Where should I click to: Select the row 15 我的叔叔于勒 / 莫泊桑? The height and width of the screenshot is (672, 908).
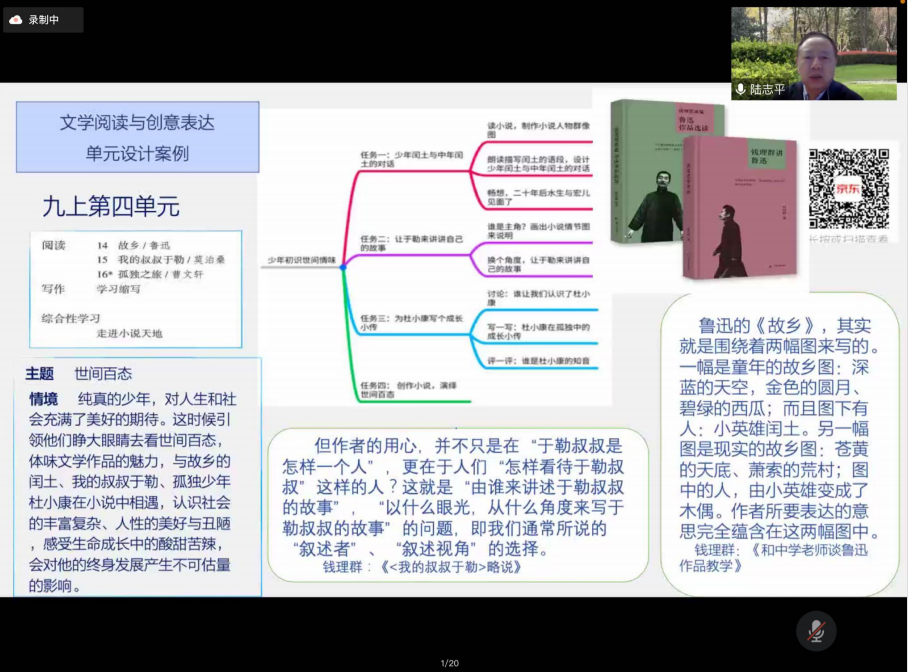(x=161, y=260)
